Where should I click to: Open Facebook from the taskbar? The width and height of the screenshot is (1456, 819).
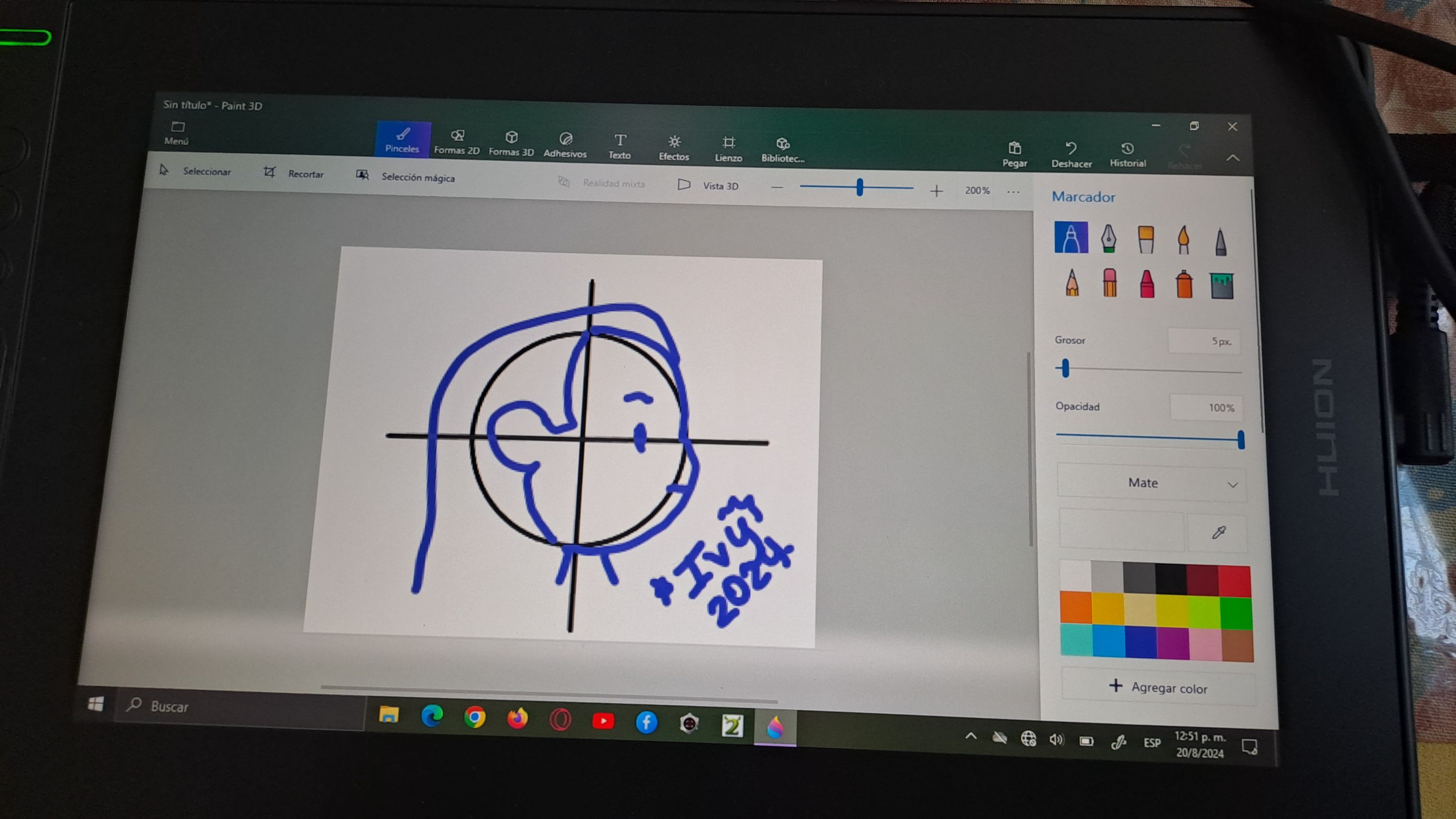(x=646, y=722)
